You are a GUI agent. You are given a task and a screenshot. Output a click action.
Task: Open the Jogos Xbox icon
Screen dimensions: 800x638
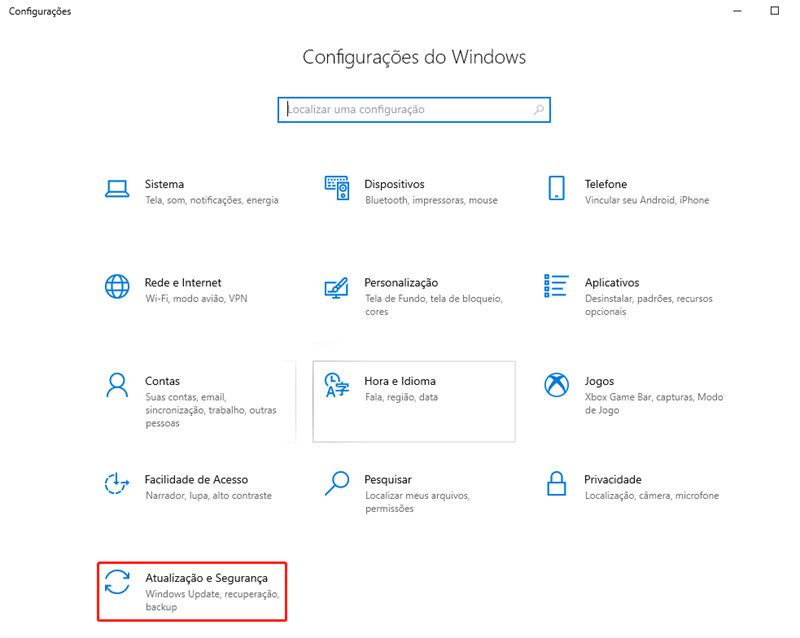coord(557,385)
